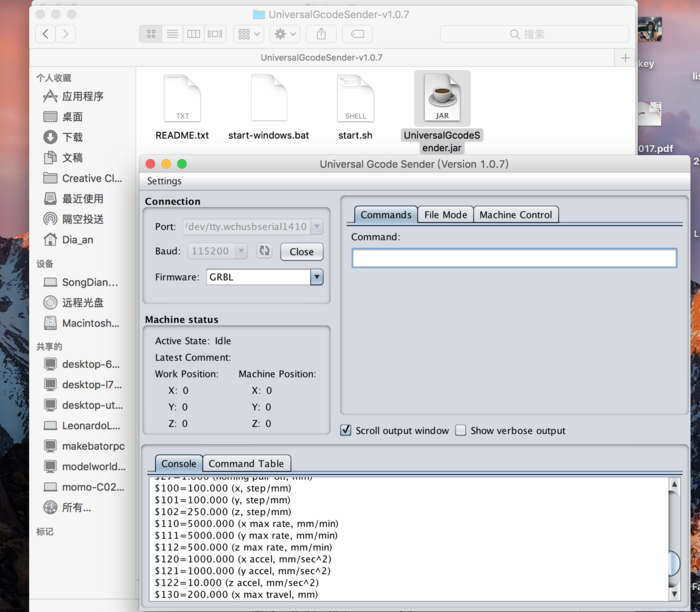Viewport: 700px width, 612px height.
Task: Open the Firmware GRBL dropdown
Action: (x=317, y=277)
